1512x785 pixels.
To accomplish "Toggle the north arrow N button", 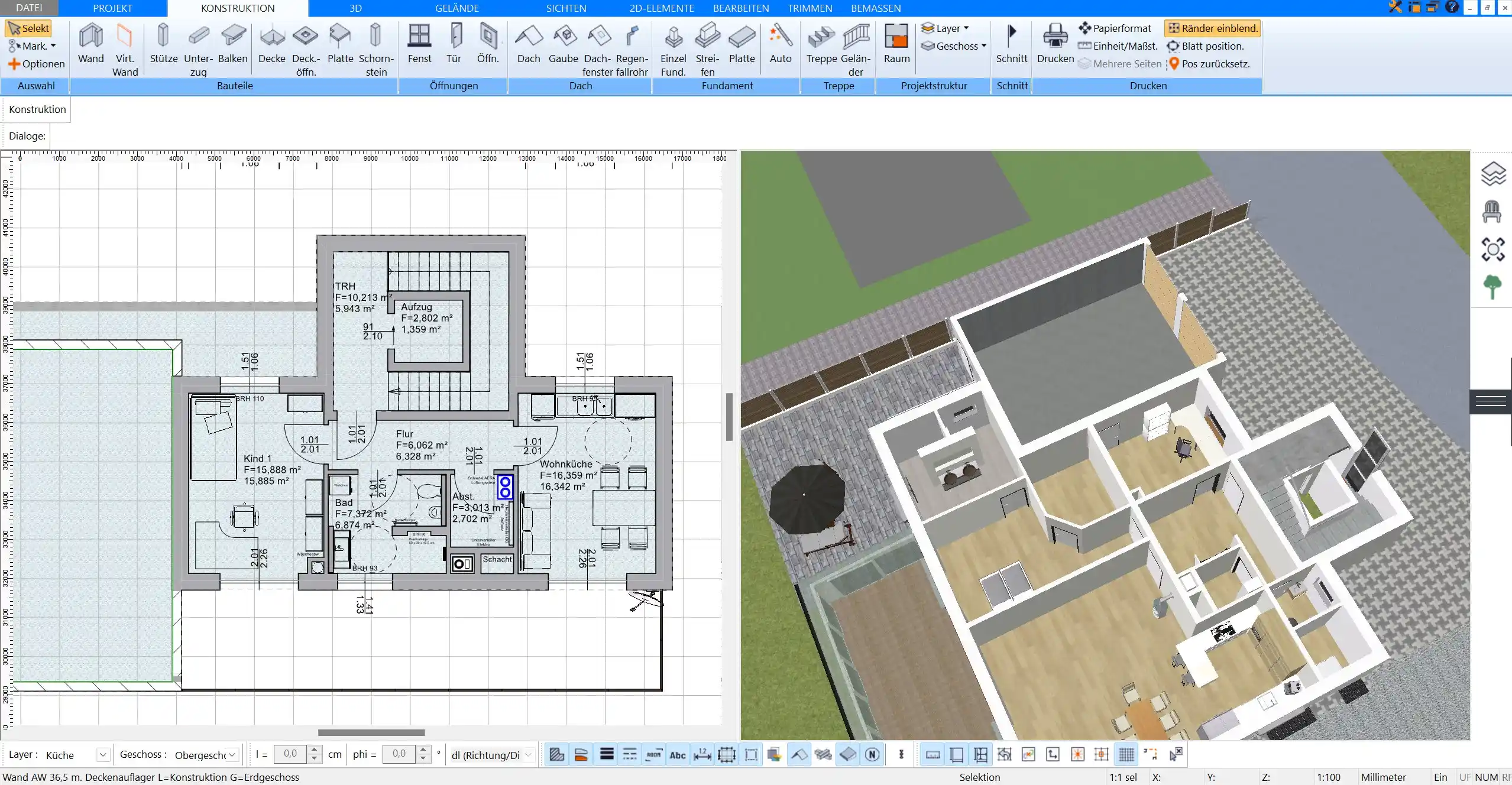I will pos(872,754).
